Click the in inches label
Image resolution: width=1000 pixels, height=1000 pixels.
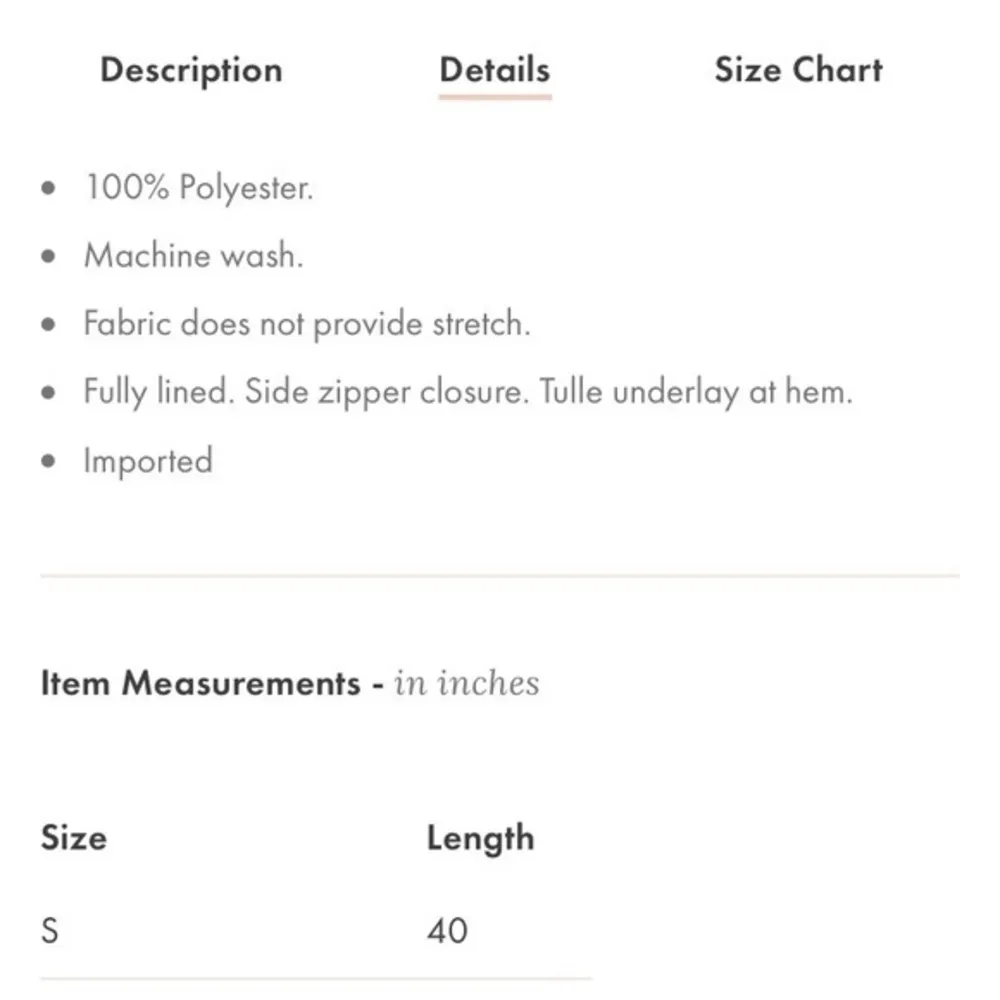coord(466,683)
